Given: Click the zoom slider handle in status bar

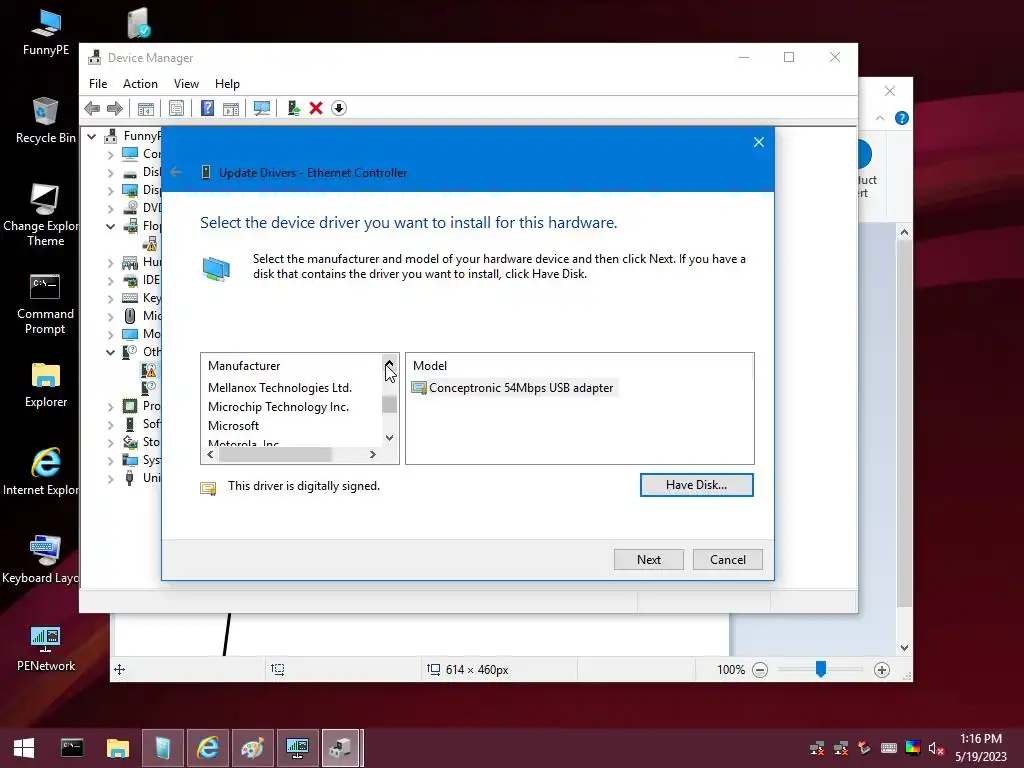Looking at the screenshot, I should tap(821, 669).
